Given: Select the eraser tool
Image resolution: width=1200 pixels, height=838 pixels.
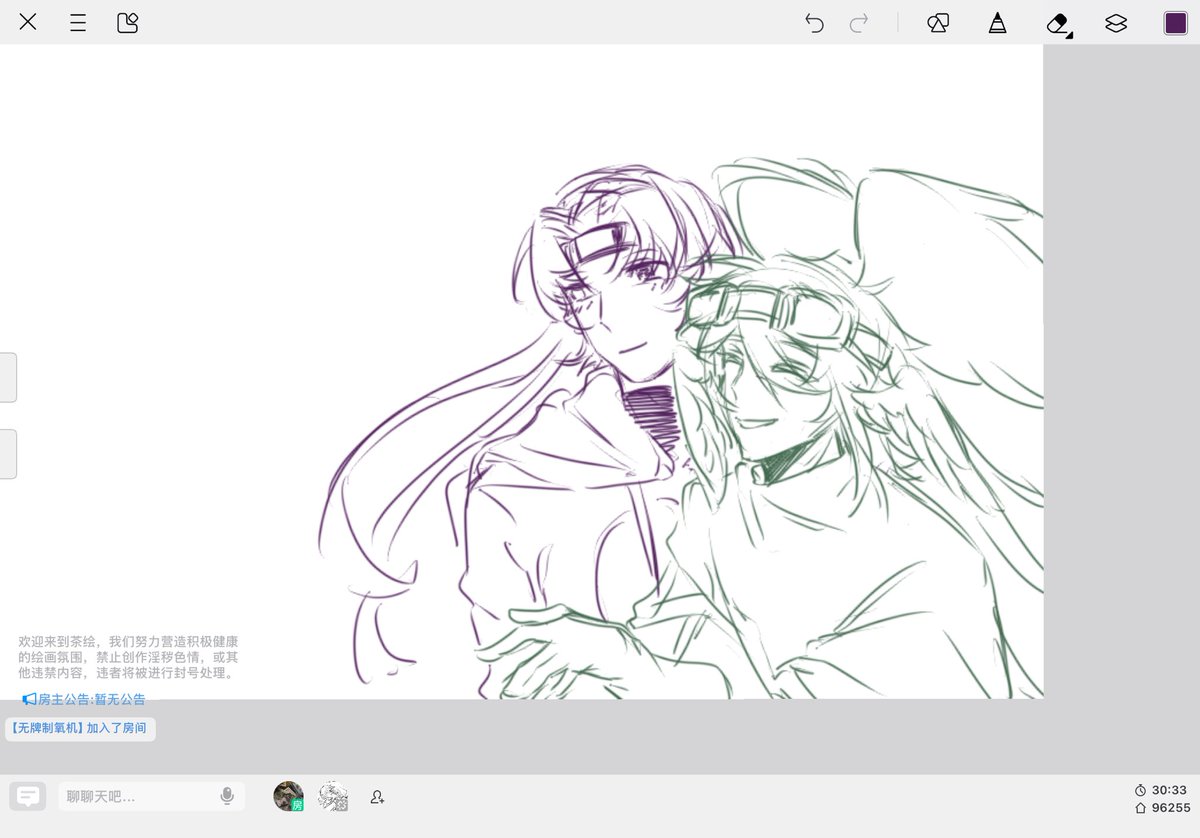Looking at the screenshot, I should click(x=1058, y=23).
